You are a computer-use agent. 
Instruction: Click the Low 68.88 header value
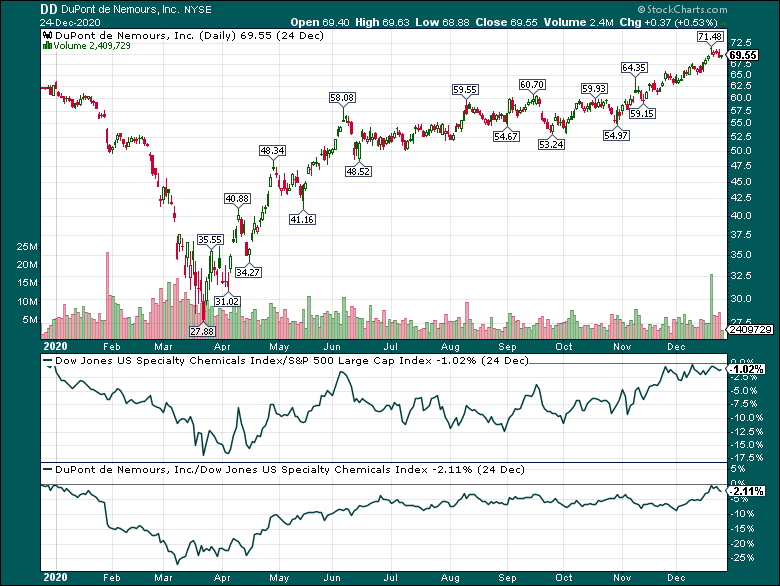[x=443, y=22]
